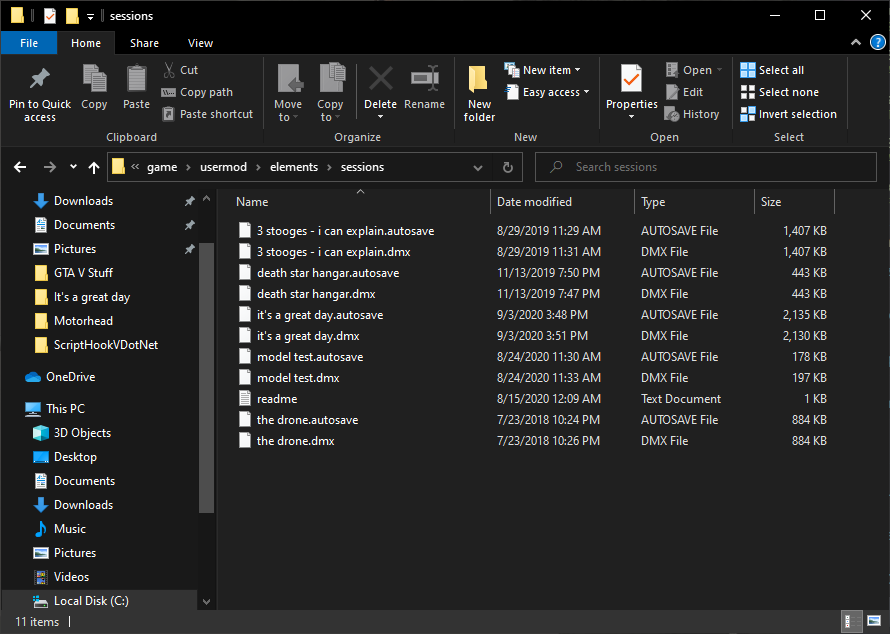Open Music under This PC

[69, 529]
